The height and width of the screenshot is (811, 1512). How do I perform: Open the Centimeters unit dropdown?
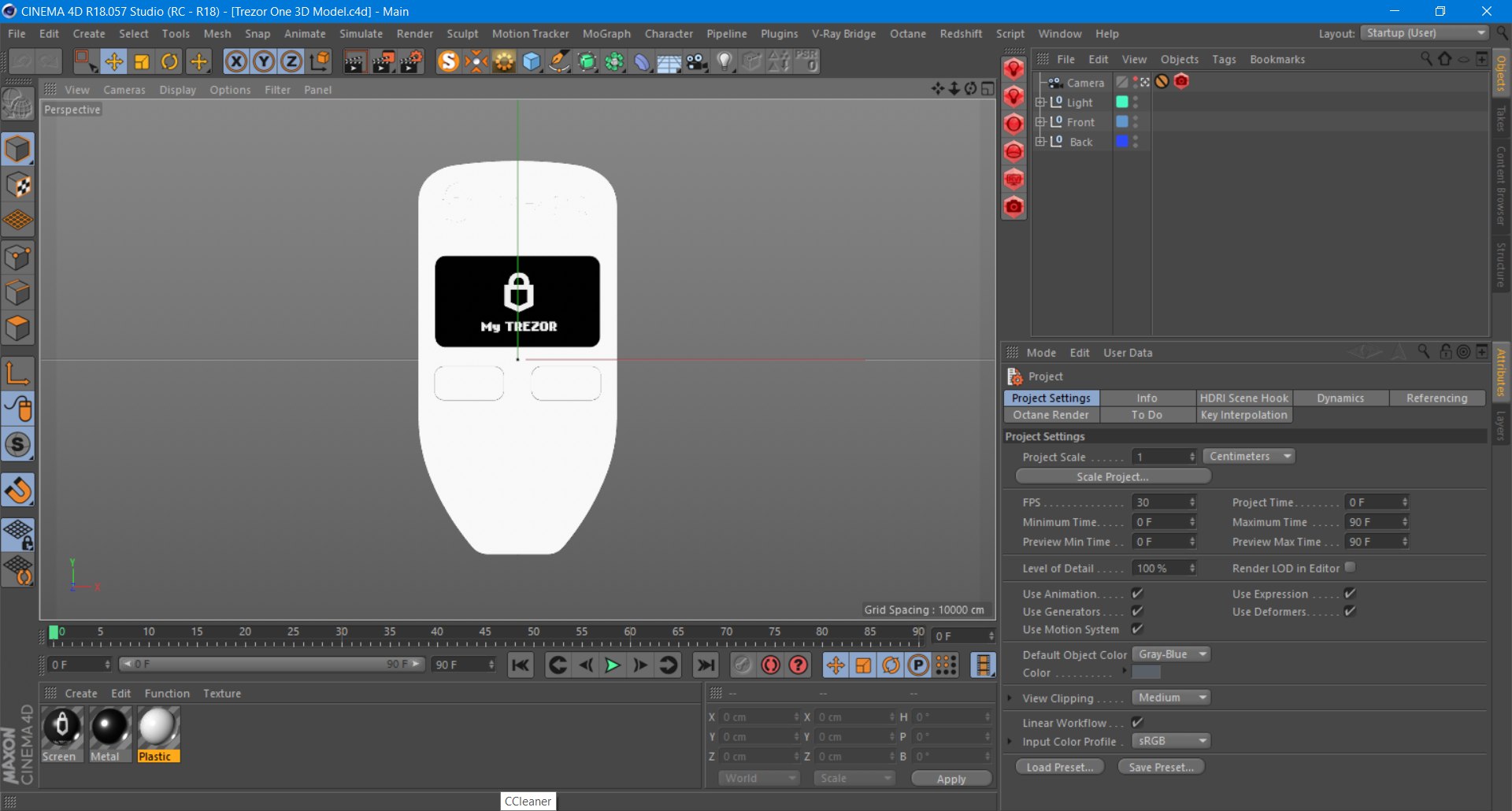(x=1249, y=457)
